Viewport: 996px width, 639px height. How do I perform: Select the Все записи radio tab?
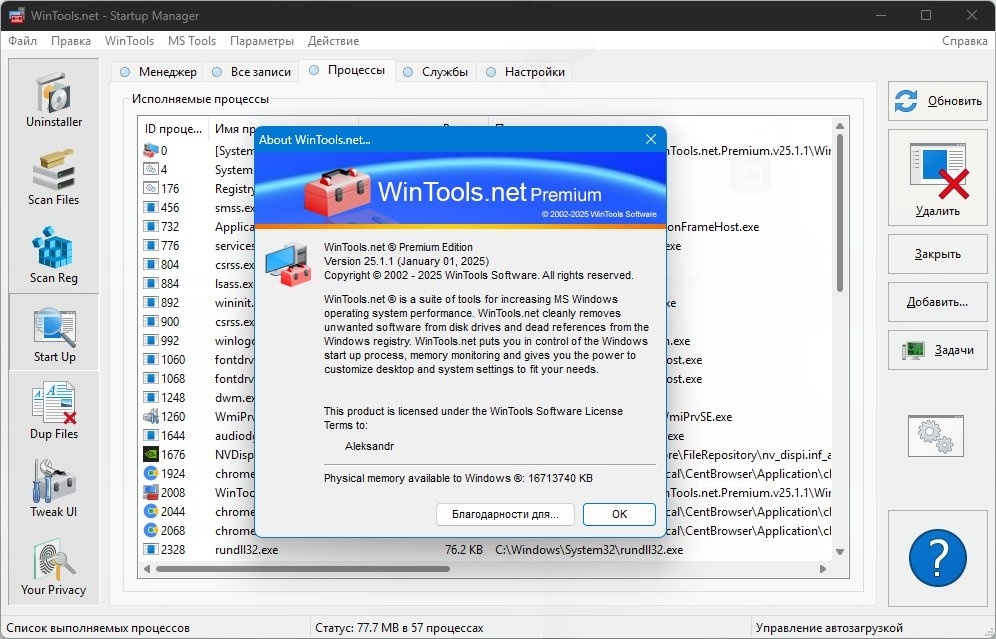pos(252,72)
